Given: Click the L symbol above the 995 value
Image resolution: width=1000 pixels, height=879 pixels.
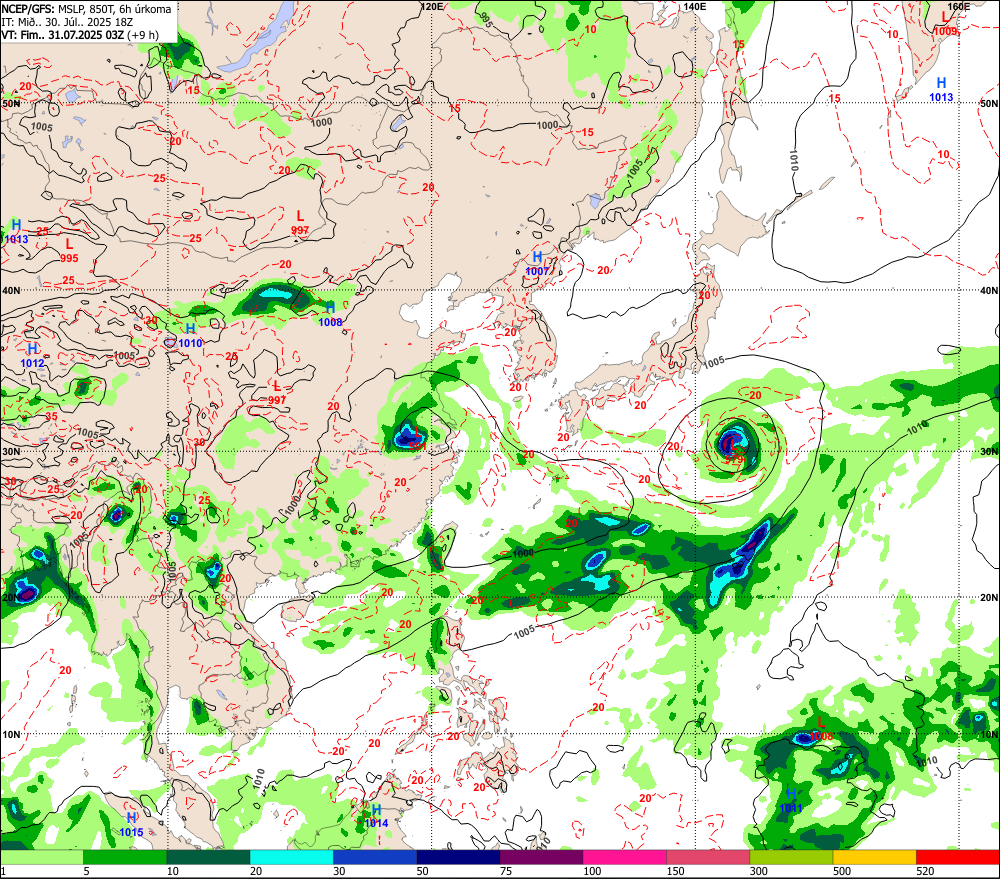Looking at the screenshot, I should 70,244.
